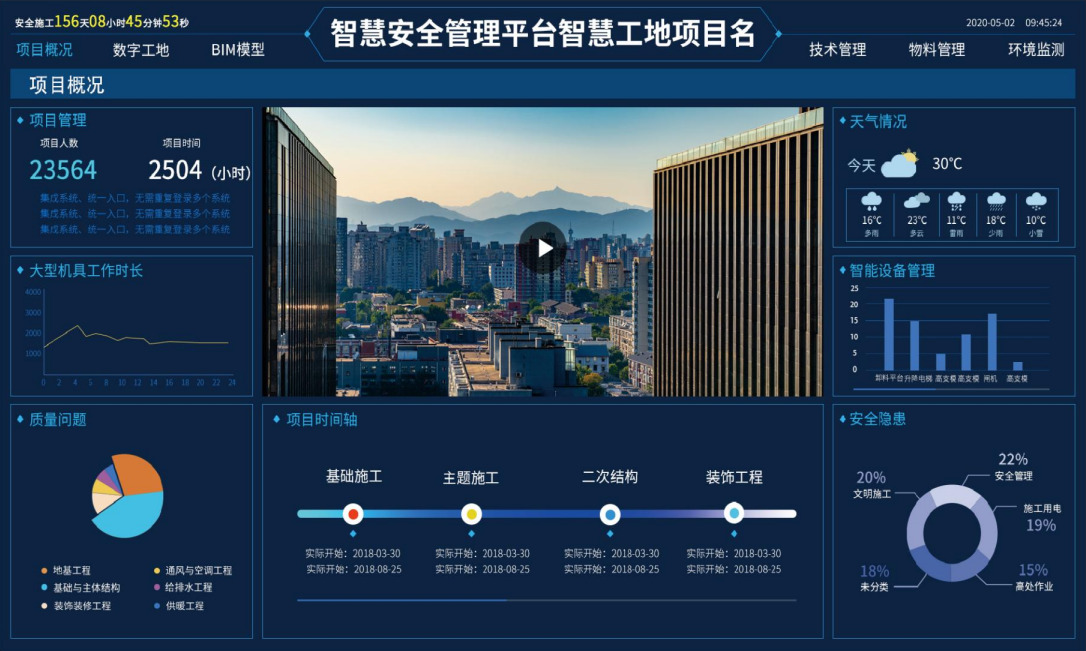The image size is (1086, 651).
Task: Click the red 基础施工 timeline marker
Action: [x=352, y=514]
